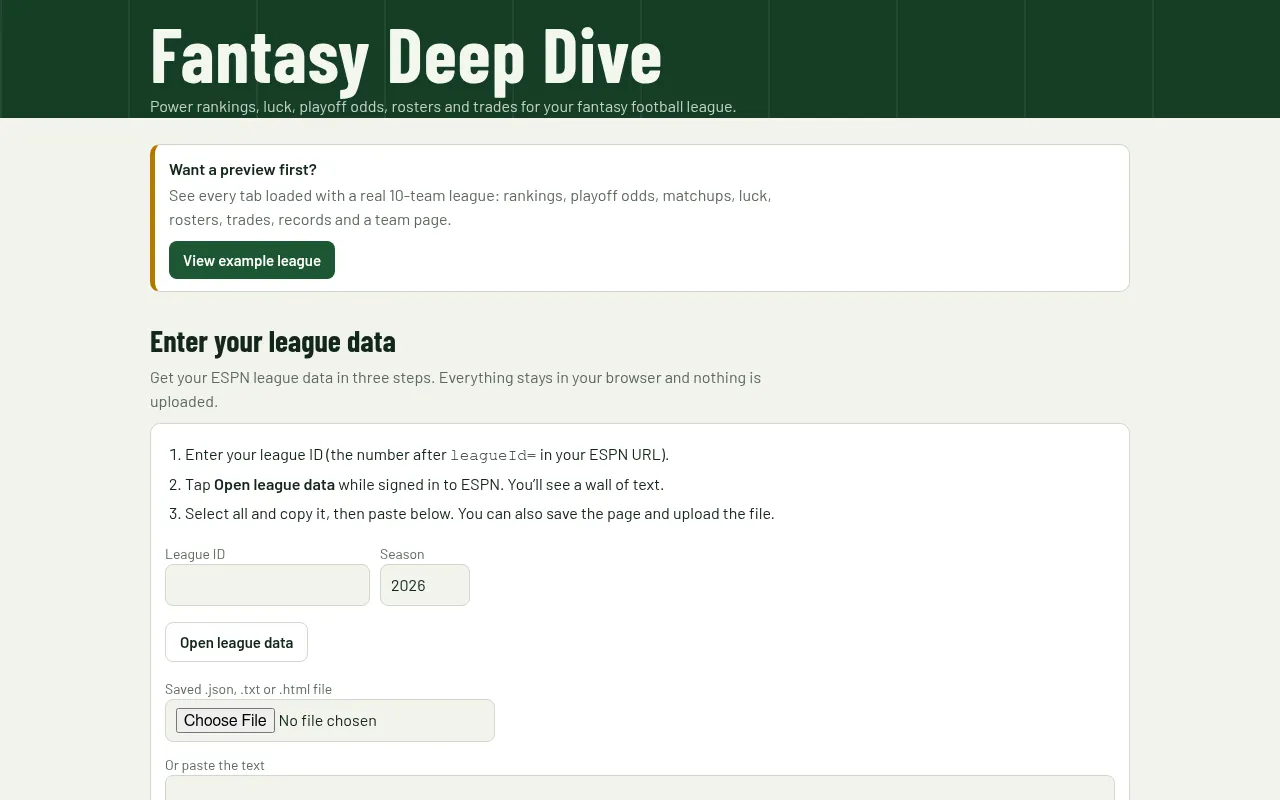Select the Season field showing 2026
The width and height of the screenshot is (1280, 800).
tap(425, 585)
